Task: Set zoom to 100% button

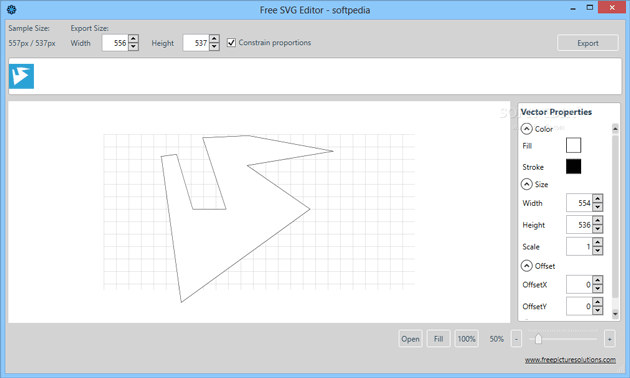Action: tap(466, 339)
